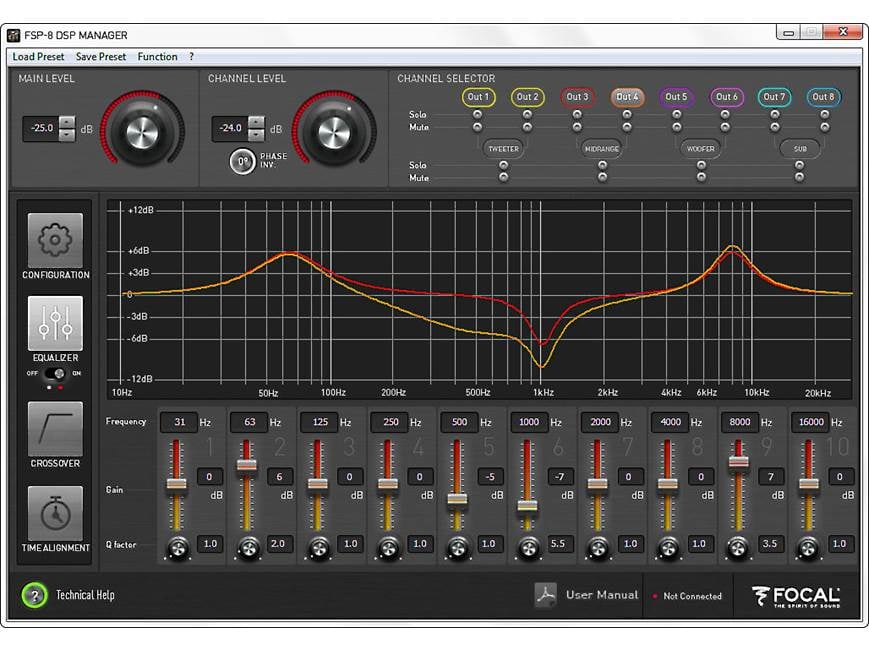Click the Q factor knob for 16000 Hz band
The image size is (869, 652).
pos(808,548)
